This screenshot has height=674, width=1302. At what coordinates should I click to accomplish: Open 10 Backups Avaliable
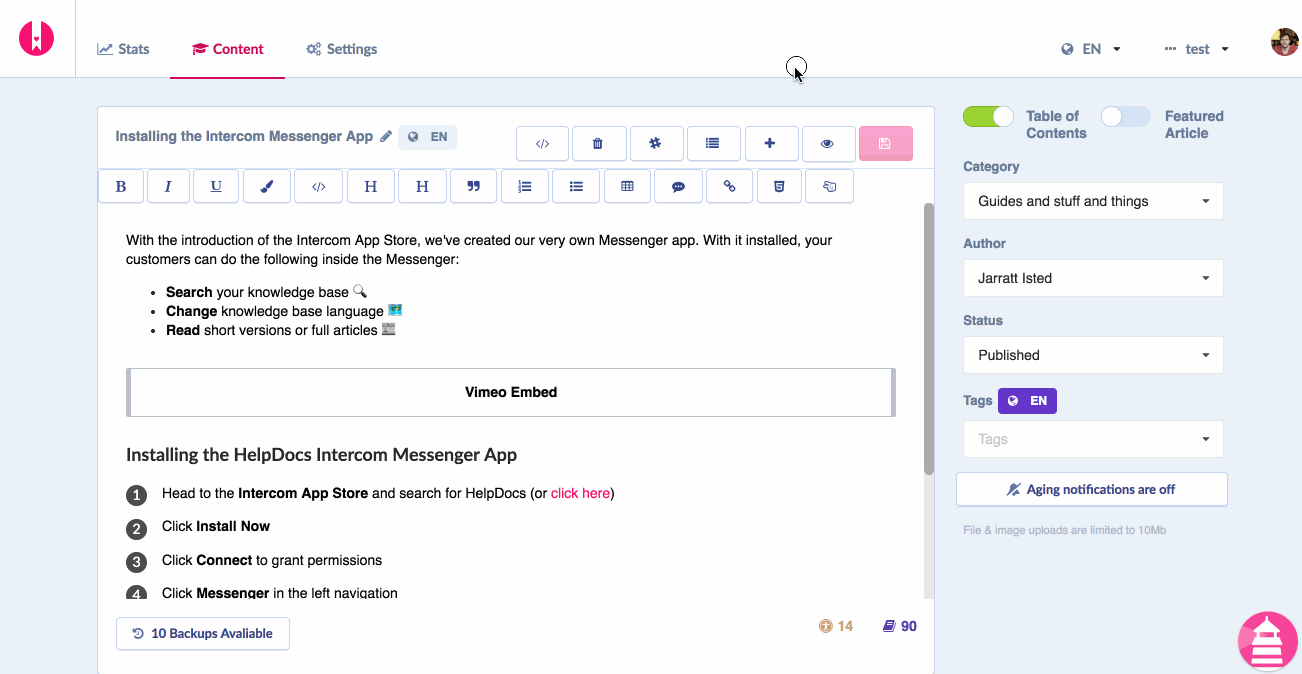(203, 633)
